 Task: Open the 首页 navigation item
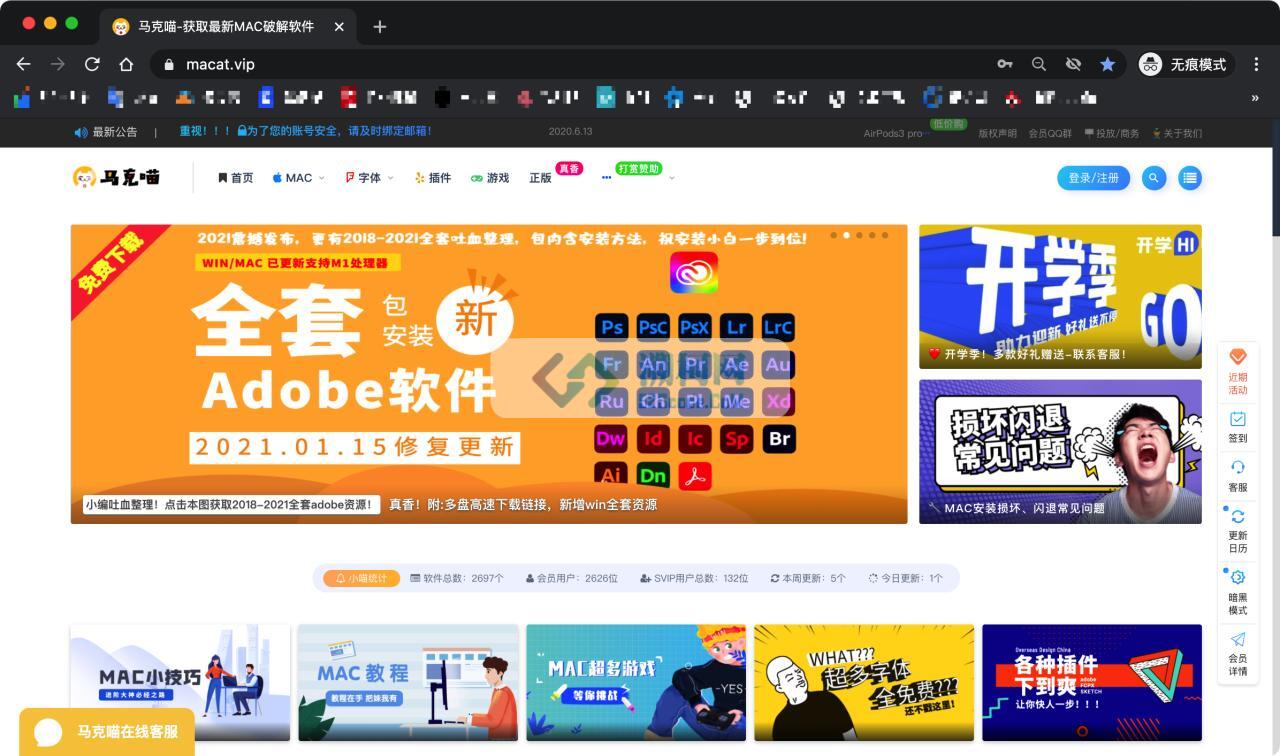coord(236,178)
